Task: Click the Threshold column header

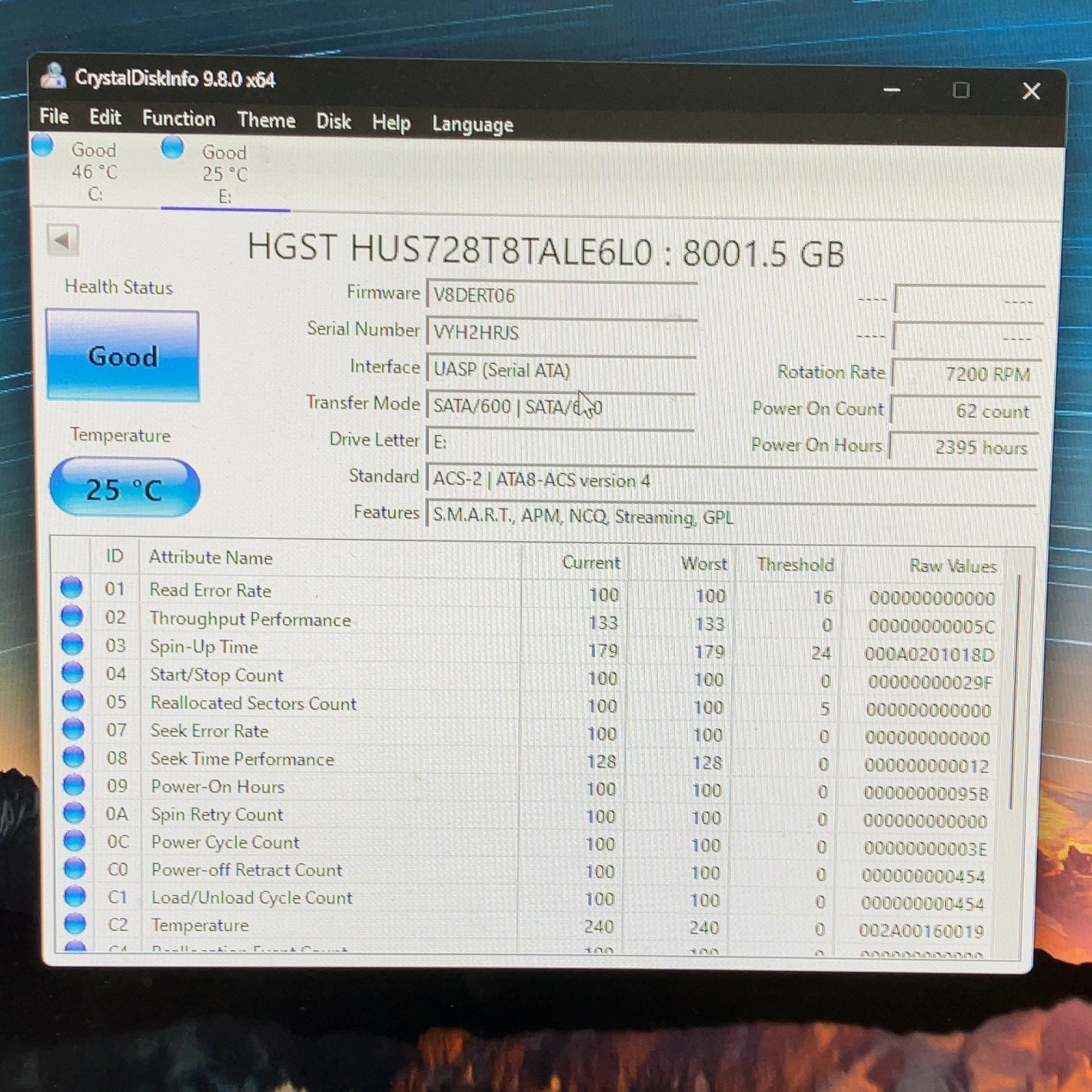Action: (x=795, y=564)
